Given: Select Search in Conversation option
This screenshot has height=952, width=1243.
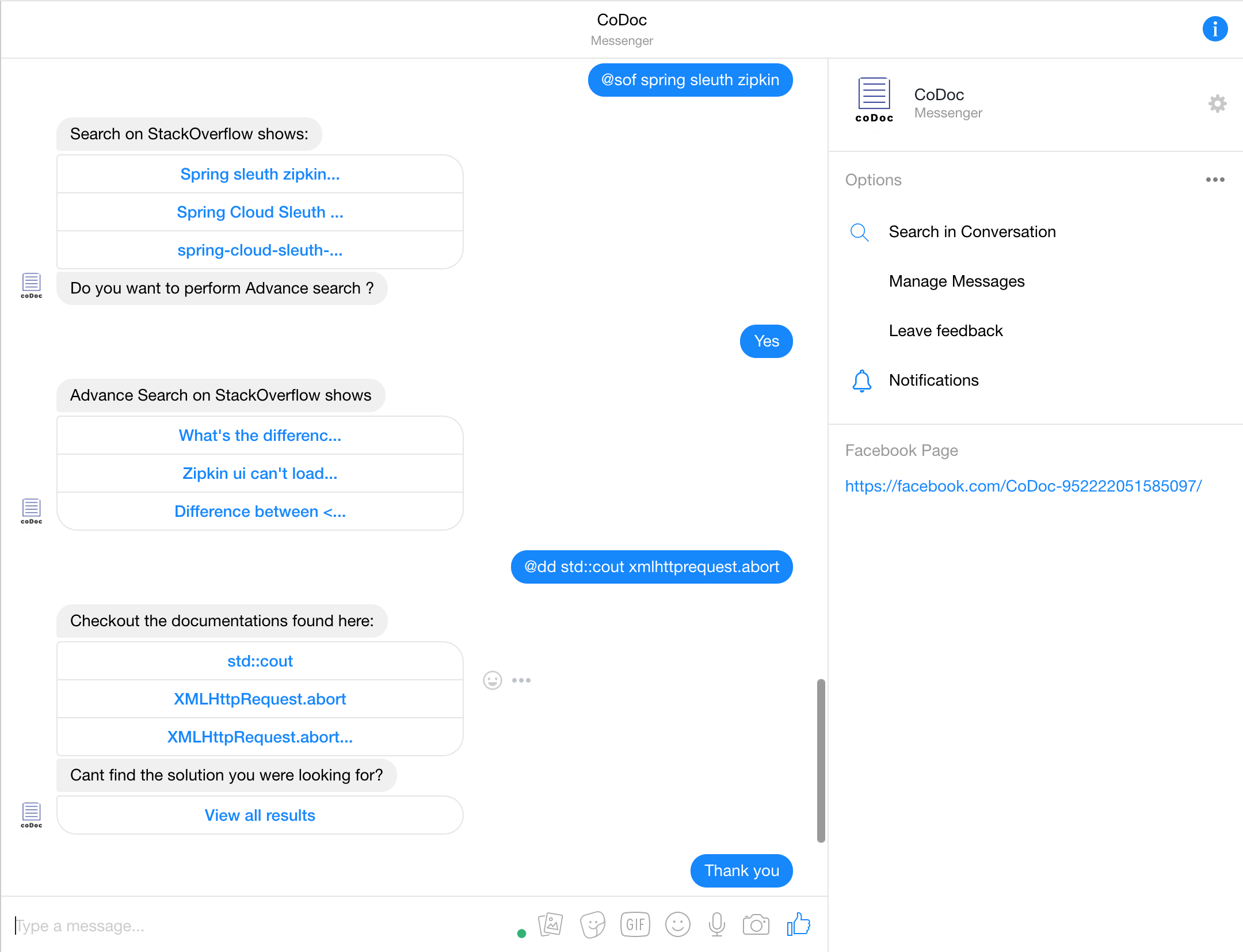Looking at the screenshot, I should (x=972, y=232).
